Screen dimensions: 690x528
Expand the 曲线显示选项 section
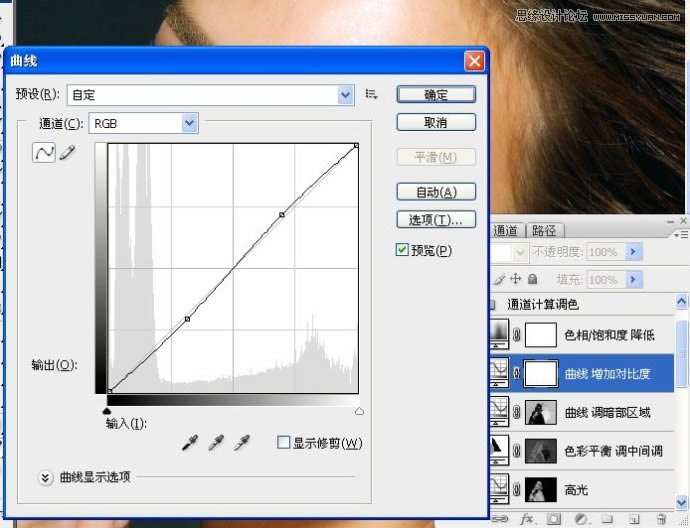pos(45,478)
